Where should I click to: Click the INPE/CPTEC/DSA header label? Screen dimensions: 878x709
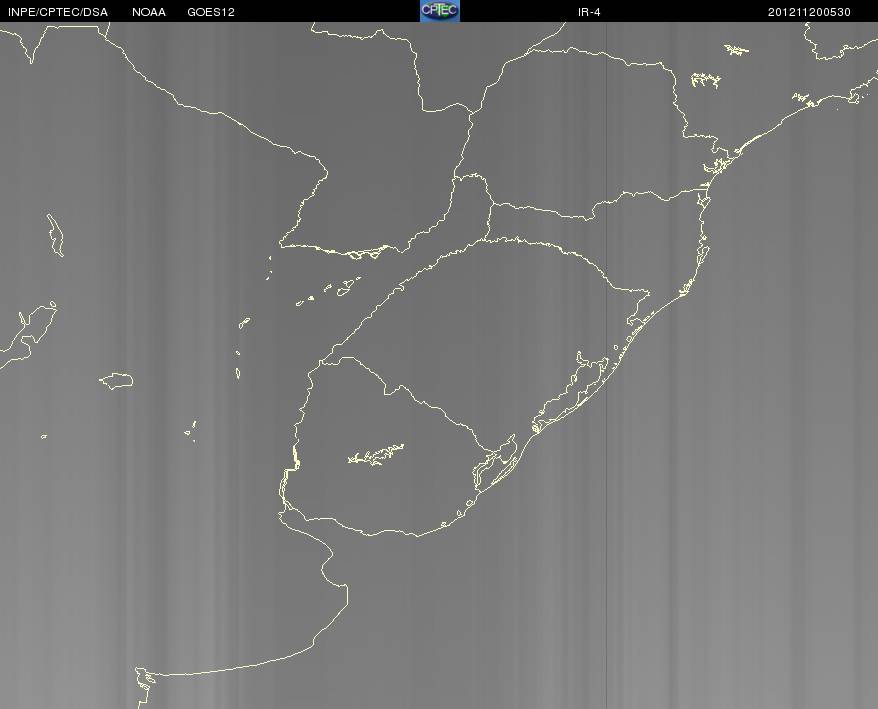[x=58, y=12]
